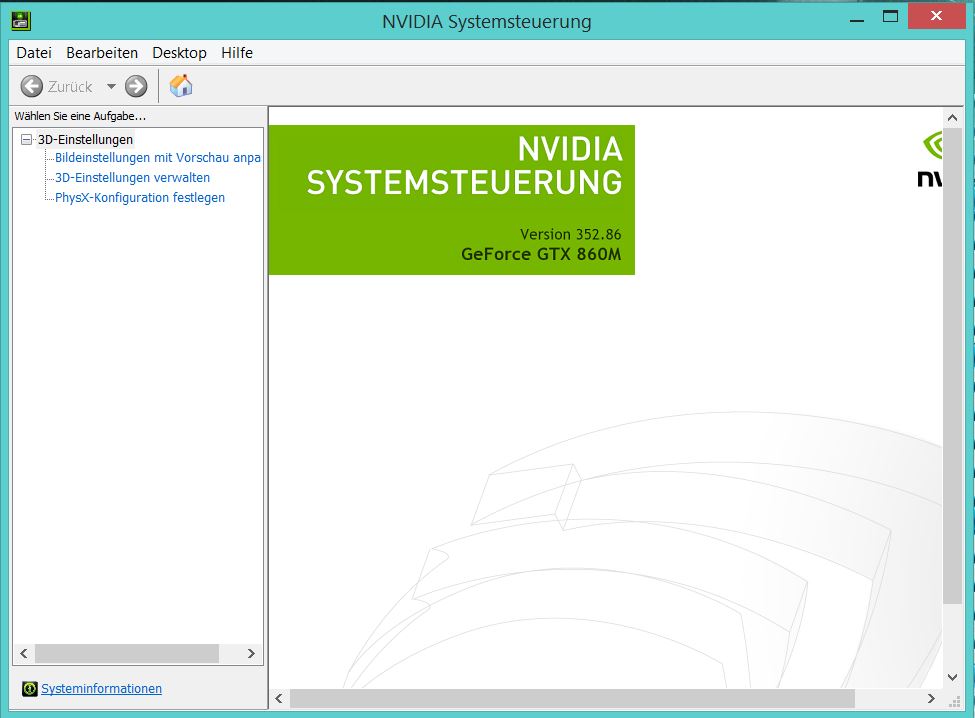Click main pane horizontal scrollbar right arrow
The height and width of the screenshot is (718, 975).
pyautogui.click(x=931, y=698)
